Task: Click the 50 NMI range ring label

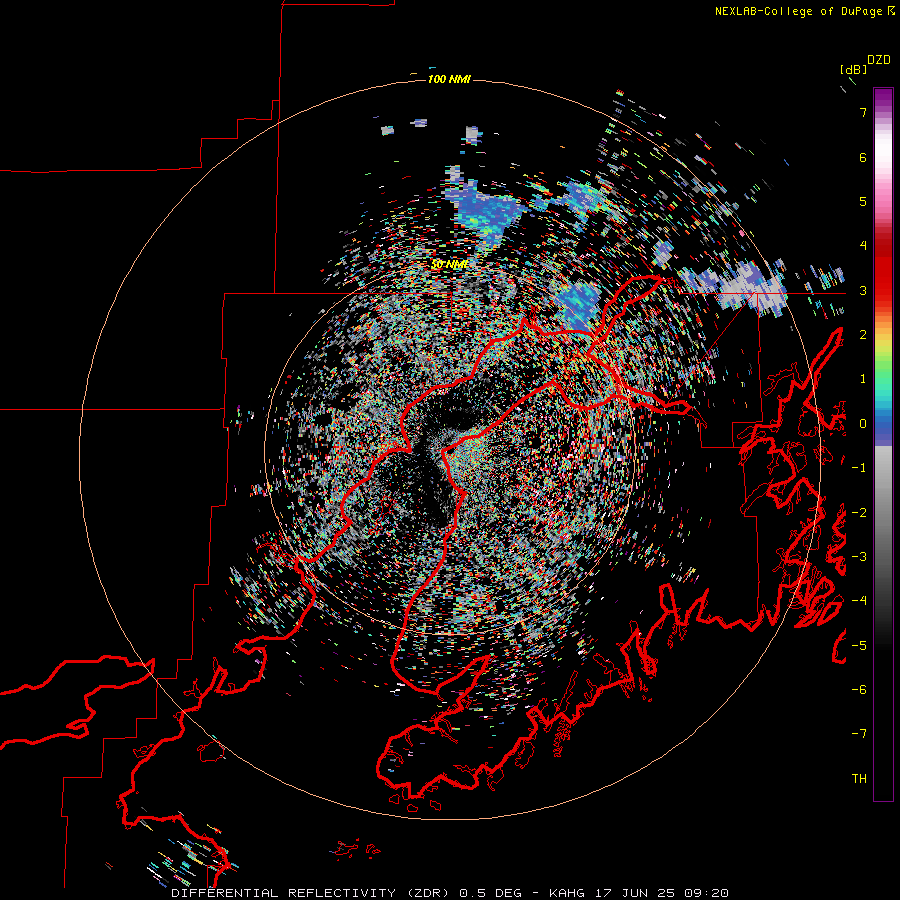Action: [x=449, y=264]
